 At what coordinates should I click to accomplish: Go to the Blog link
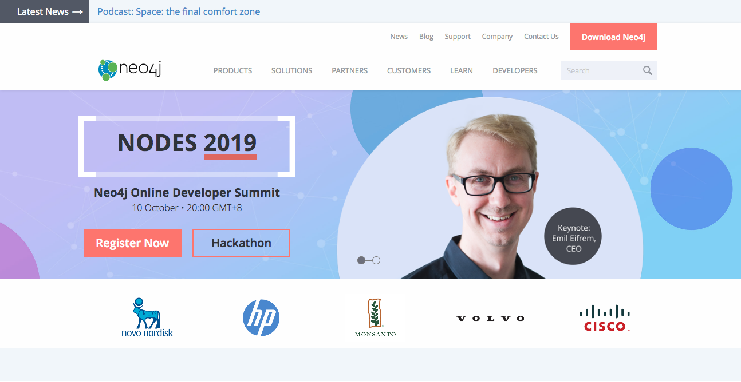[426, 36]
